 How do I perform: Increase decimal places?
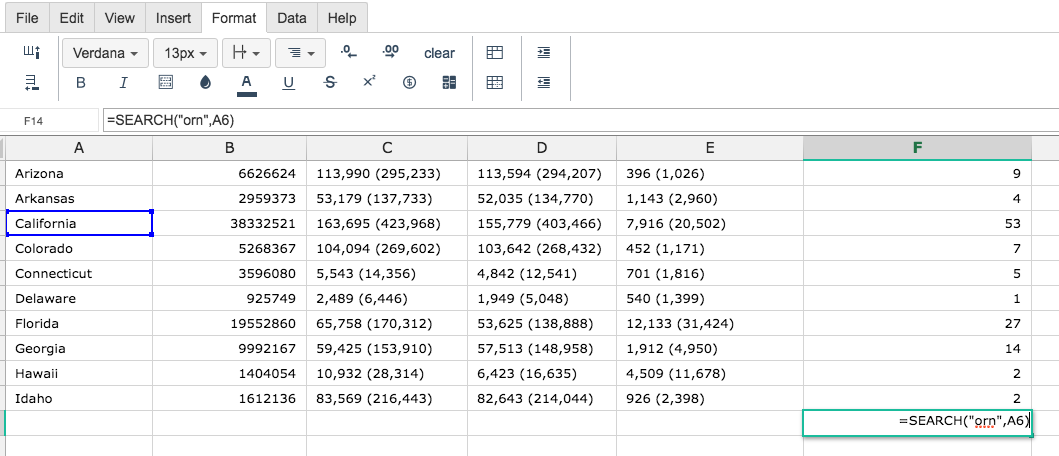click(390, 51)
